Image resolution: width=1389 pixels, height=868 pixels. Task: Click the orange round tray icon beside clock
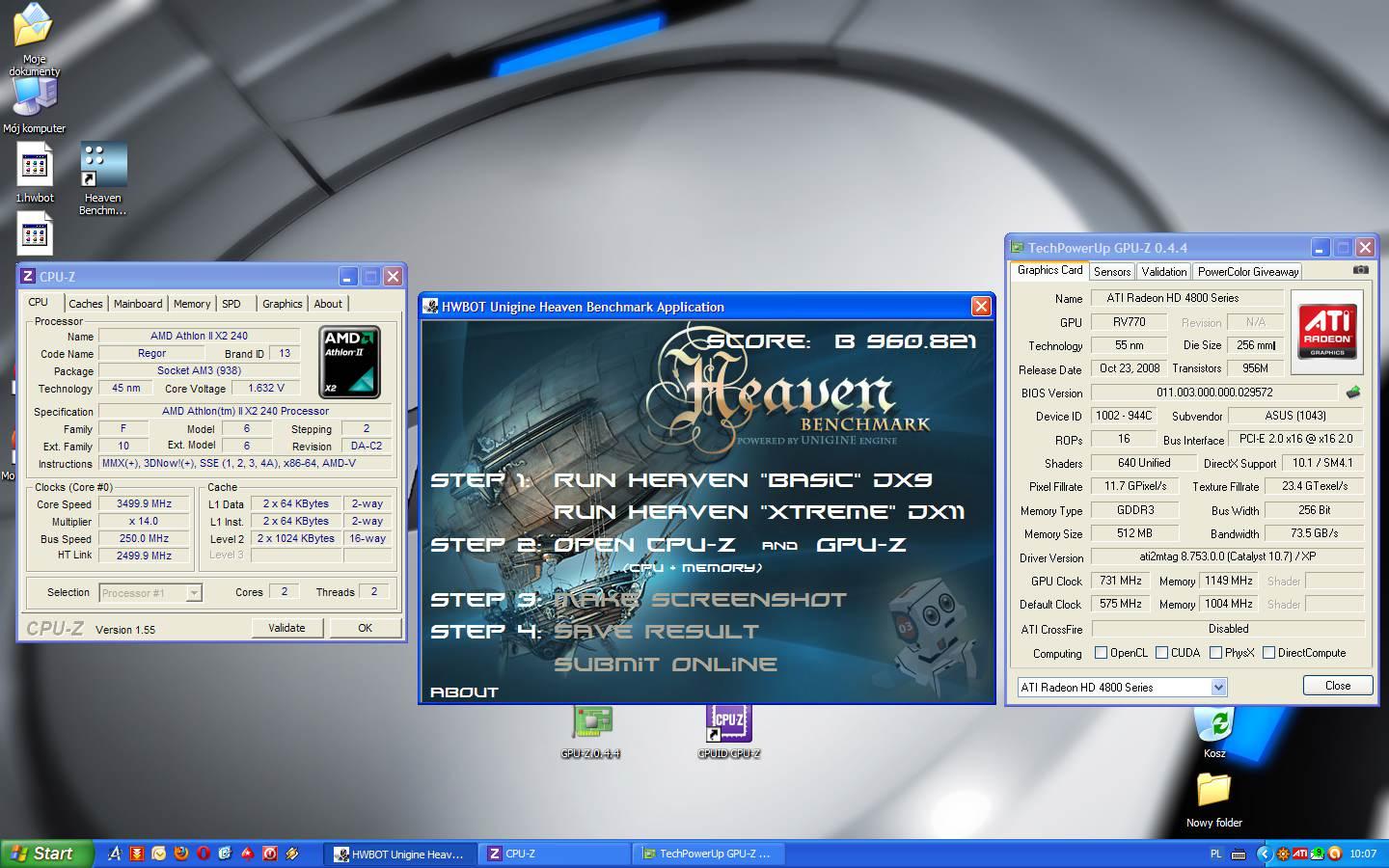1335,854
